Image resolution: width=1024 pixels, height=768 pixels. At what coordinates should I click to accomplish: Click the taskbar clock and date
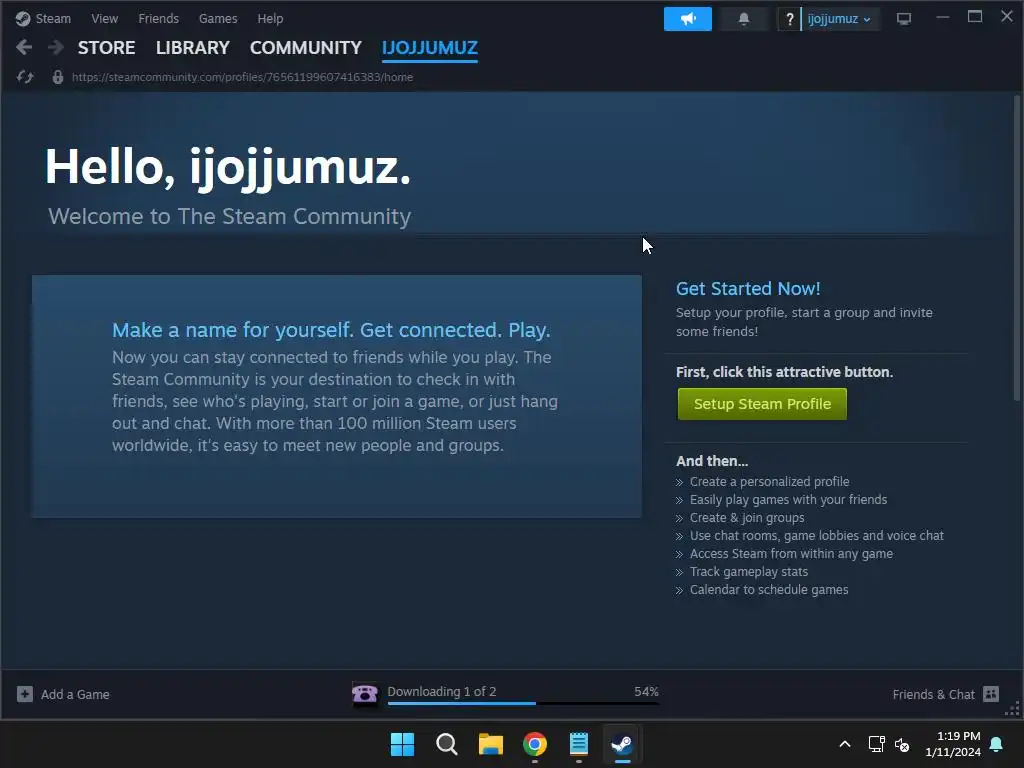point(953,744)
